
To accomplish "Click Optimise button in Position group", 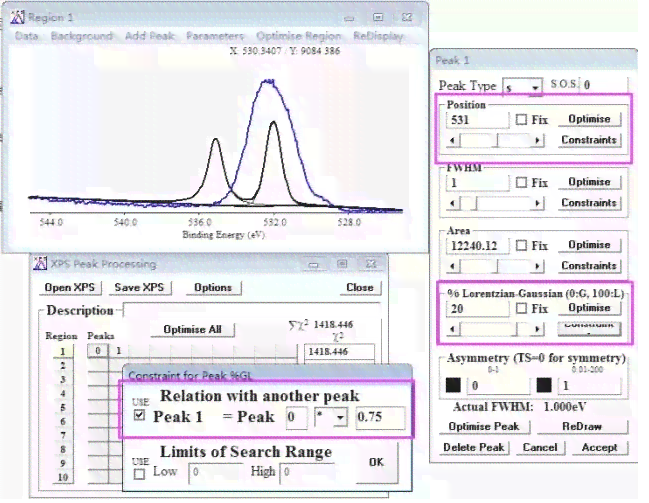I will (589, 119).
